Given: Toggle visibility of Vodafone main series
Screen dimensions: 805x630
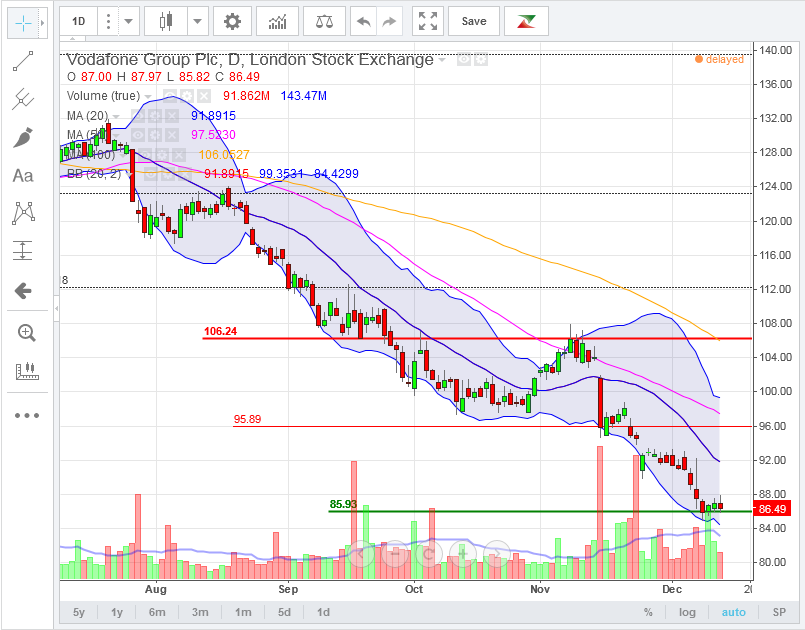Looking at the screenshot, I should point(464,60).
